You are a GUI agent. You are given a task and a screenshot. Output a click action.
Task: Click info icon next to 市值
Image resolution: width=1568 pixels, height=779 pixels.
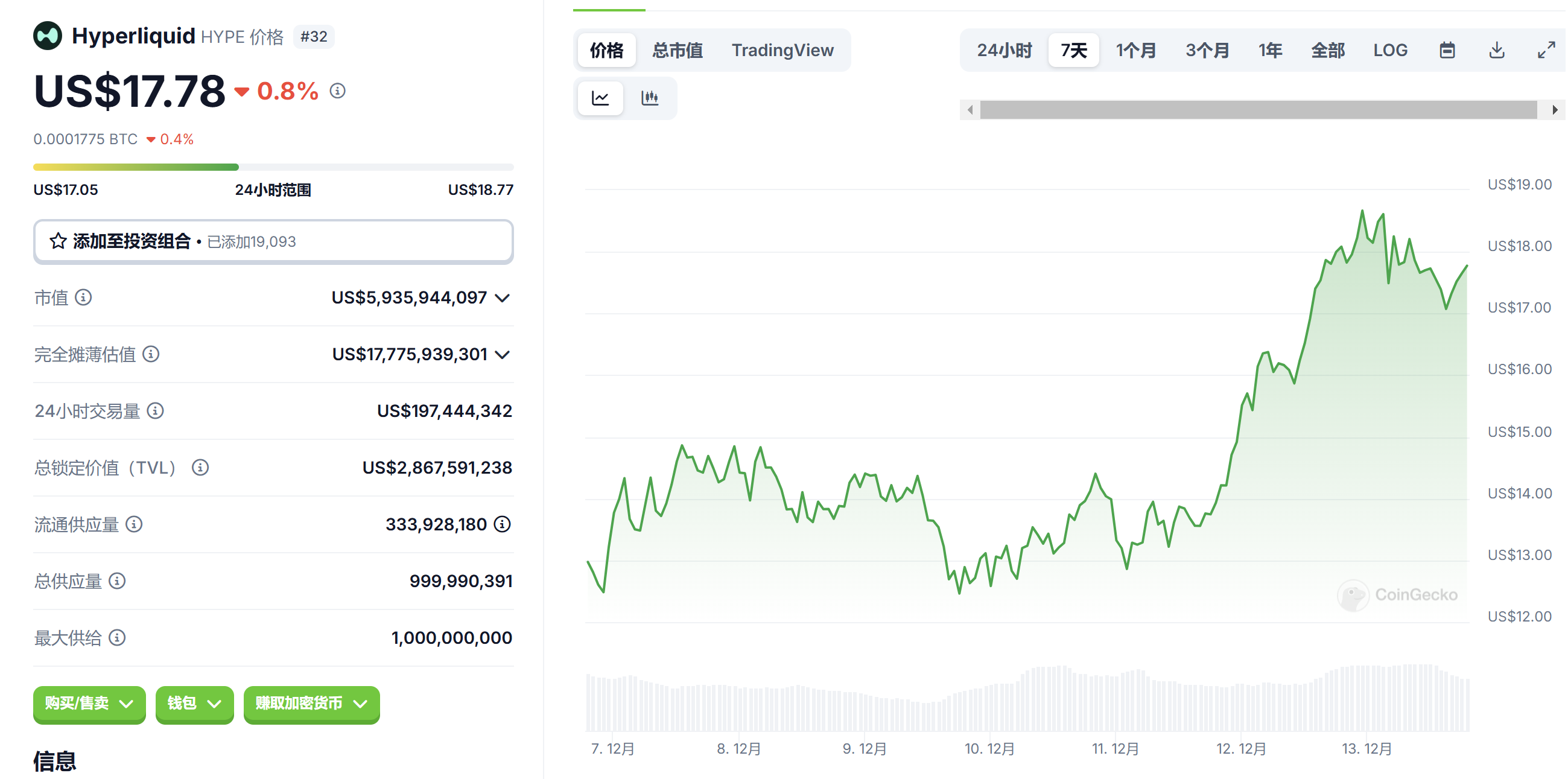click(83, 297)
